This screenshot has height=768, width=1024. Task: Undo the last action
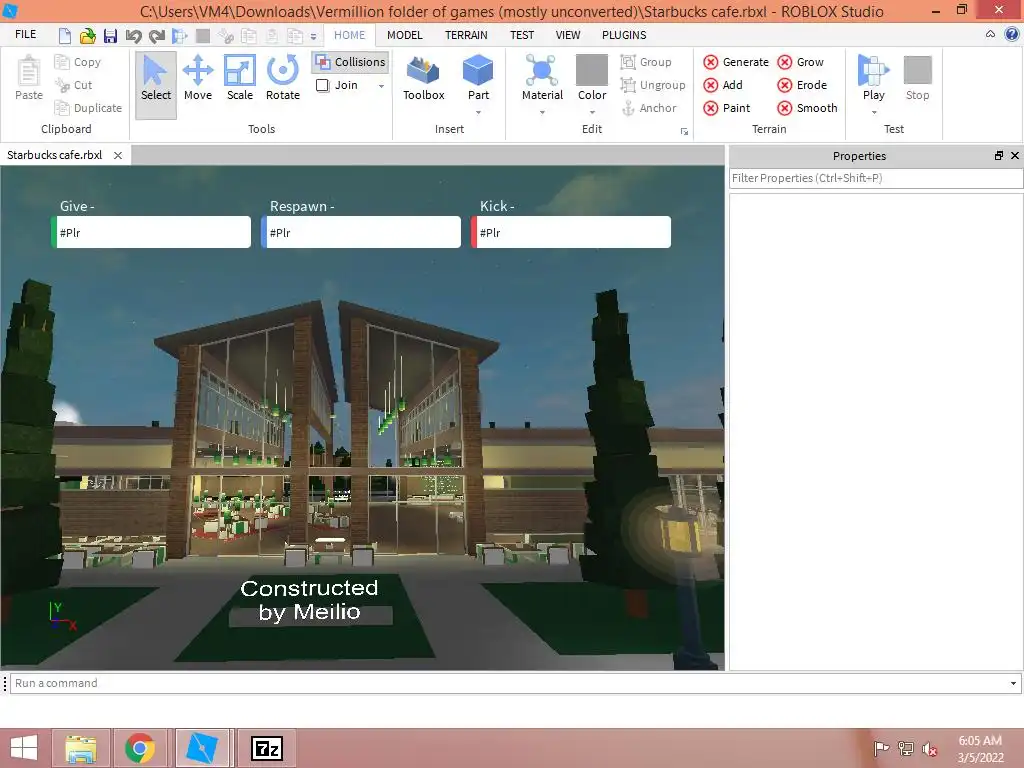tap(133, 35)
